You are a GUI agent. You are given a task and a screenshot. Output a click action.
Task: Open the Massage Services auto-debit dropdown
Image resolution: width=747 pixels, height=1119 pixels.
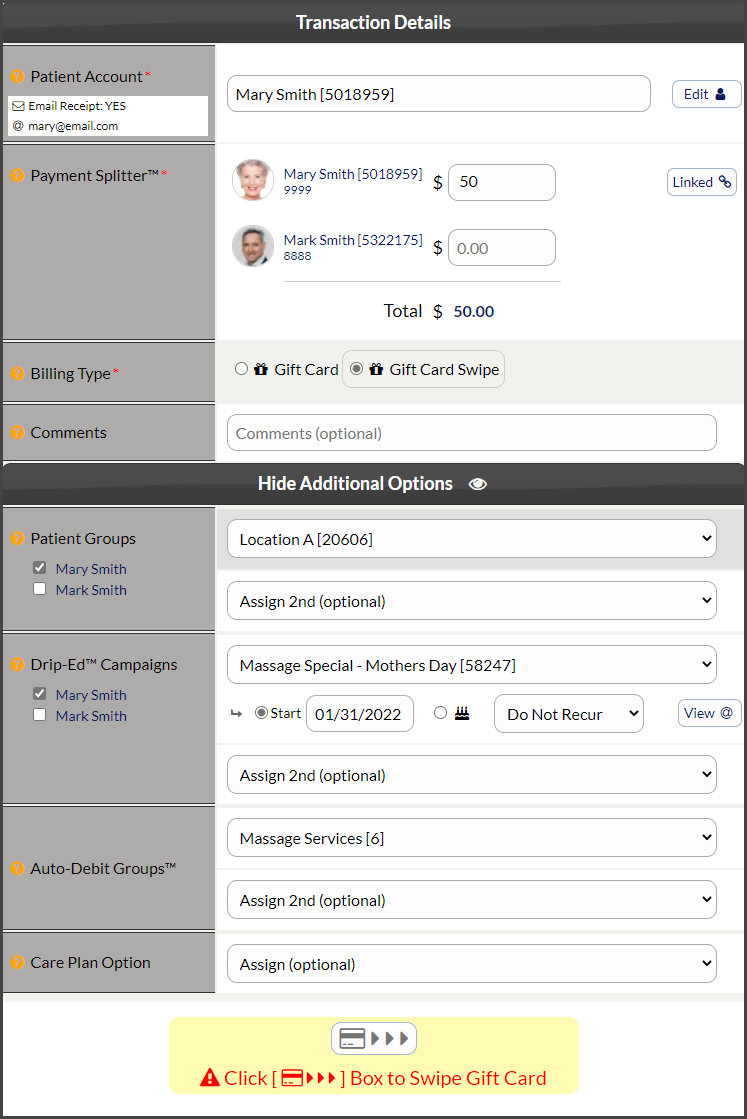coord(471,838)
